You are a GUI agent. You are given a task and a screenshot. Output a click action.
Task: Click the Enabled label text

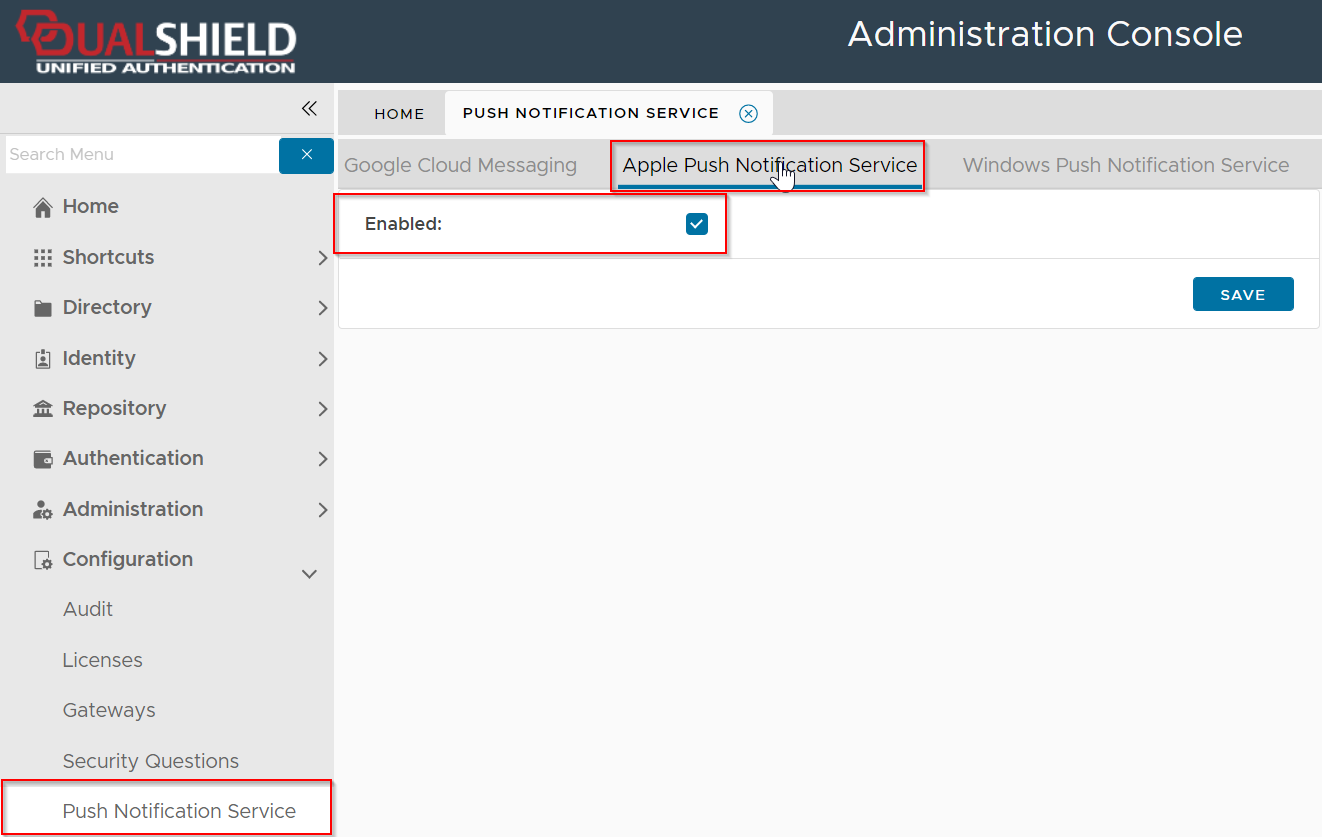(x=403, y=224)
